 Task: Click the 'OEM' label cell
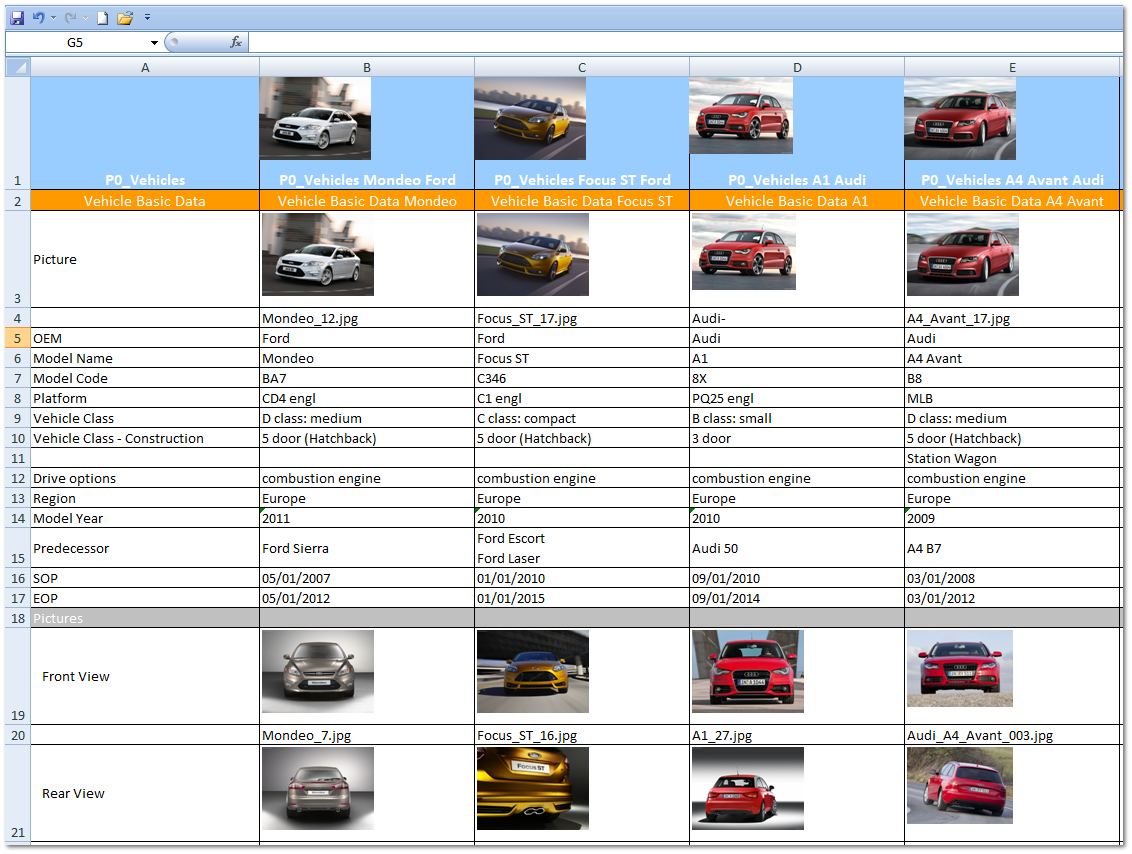tap(145, 339)
